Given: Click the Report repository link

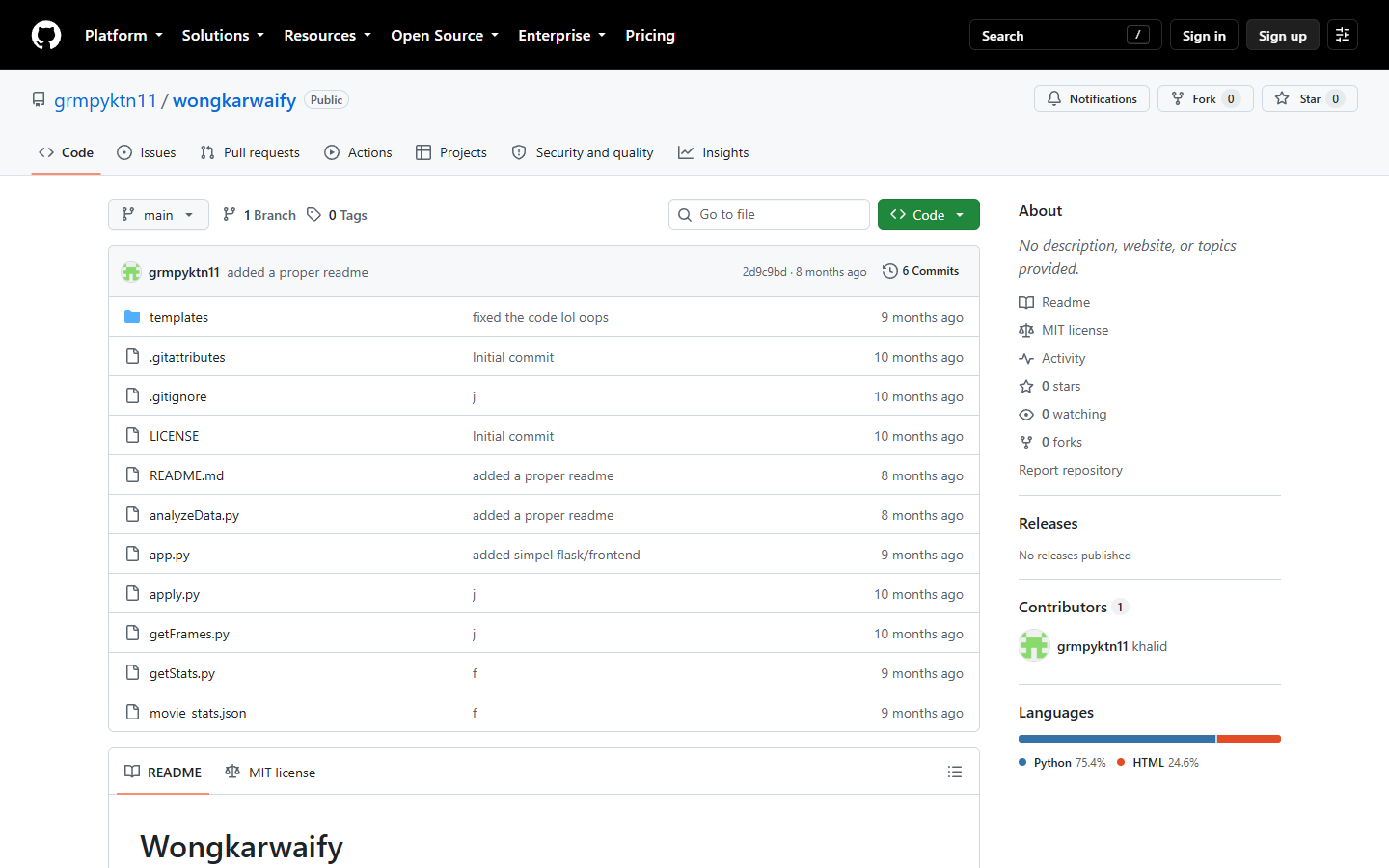Looking at the screenshot, I should tap(1071, 470).
